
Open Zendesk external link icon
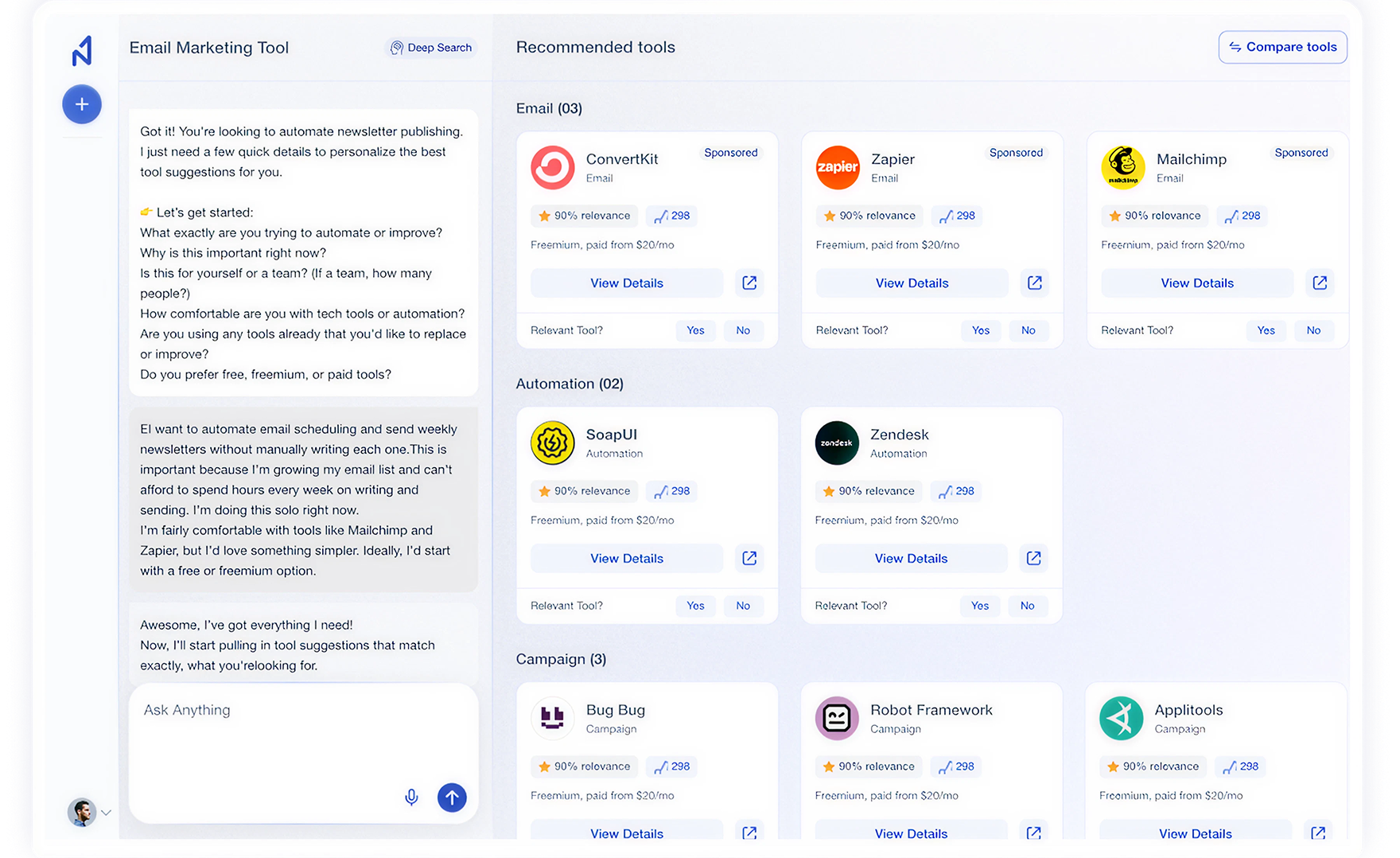click(x=1033, y=558)
